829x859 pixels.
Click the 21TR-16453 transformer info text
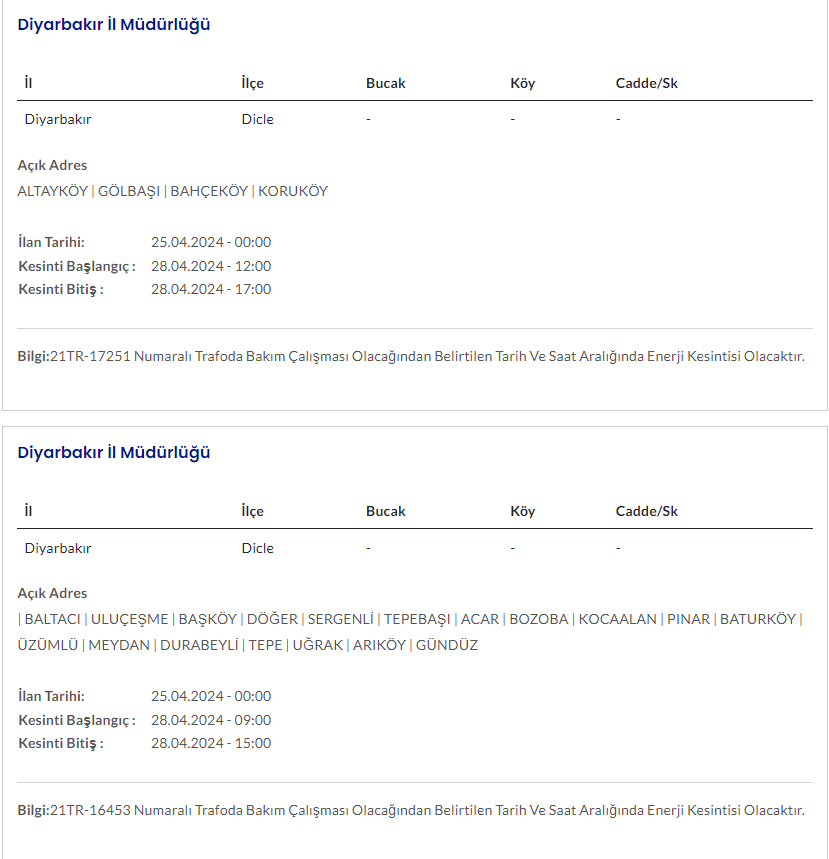(427, 810)
